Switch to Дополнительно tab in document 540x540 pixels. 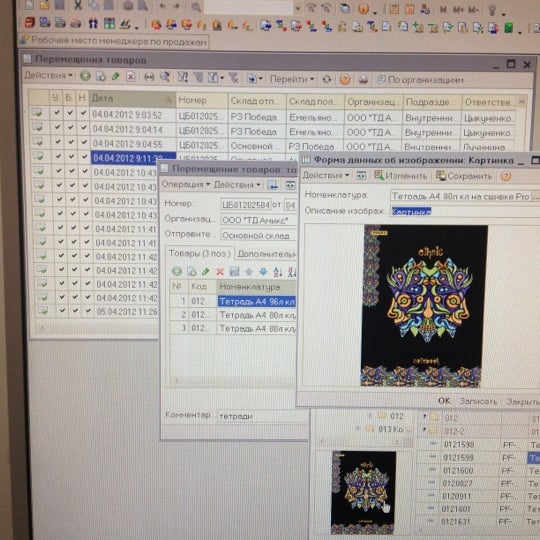click(x=266, y=254)
